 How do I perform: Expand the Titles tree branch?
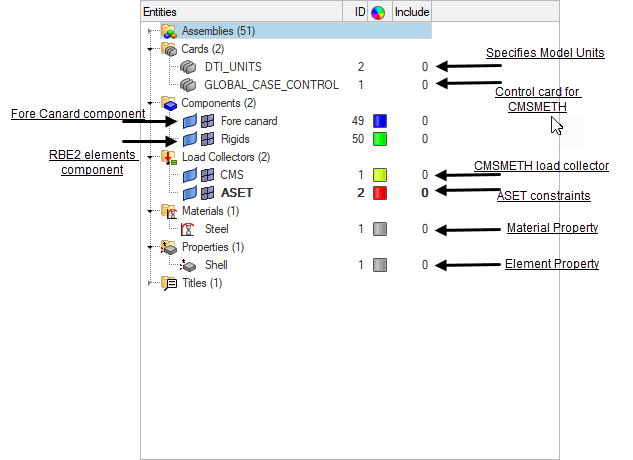point(150,283)
